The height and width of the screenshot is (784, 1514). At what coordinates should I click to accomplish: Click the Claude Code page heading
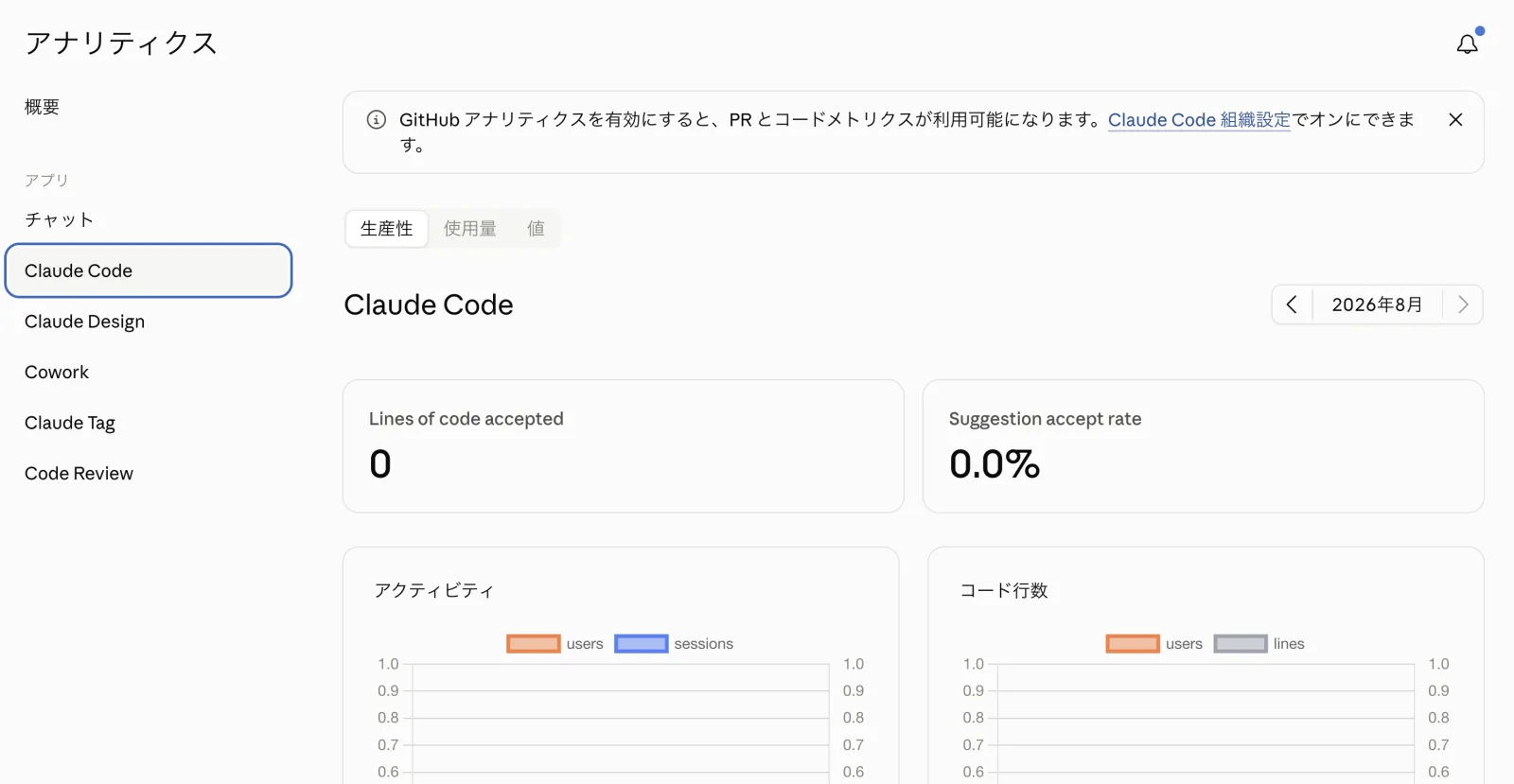click(x=429, y=305)
